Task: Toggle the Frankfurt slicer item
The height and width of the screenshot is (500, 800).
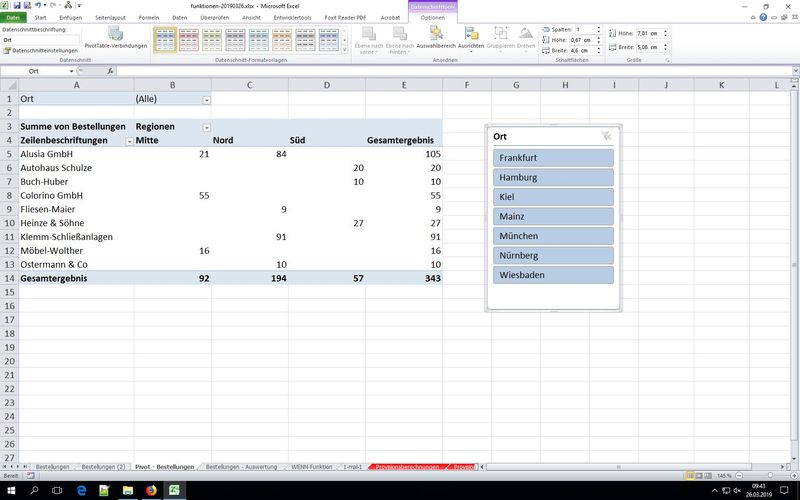Action: tap(553, 158)
